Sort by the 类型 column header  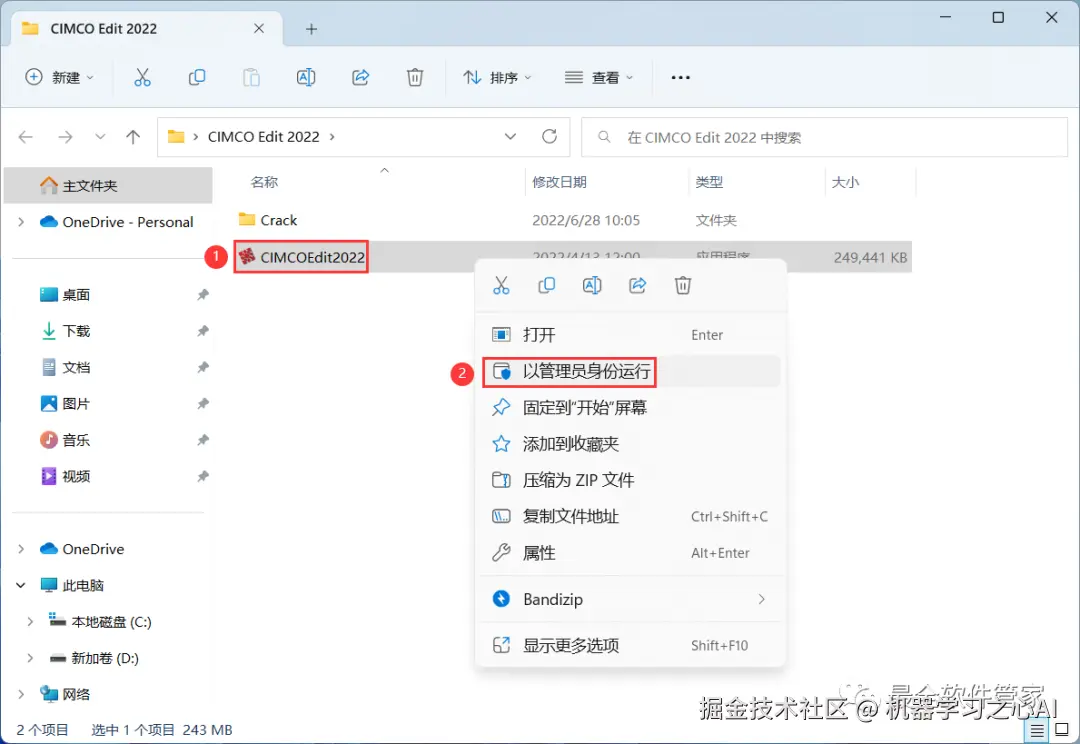[x=709, y=182]
